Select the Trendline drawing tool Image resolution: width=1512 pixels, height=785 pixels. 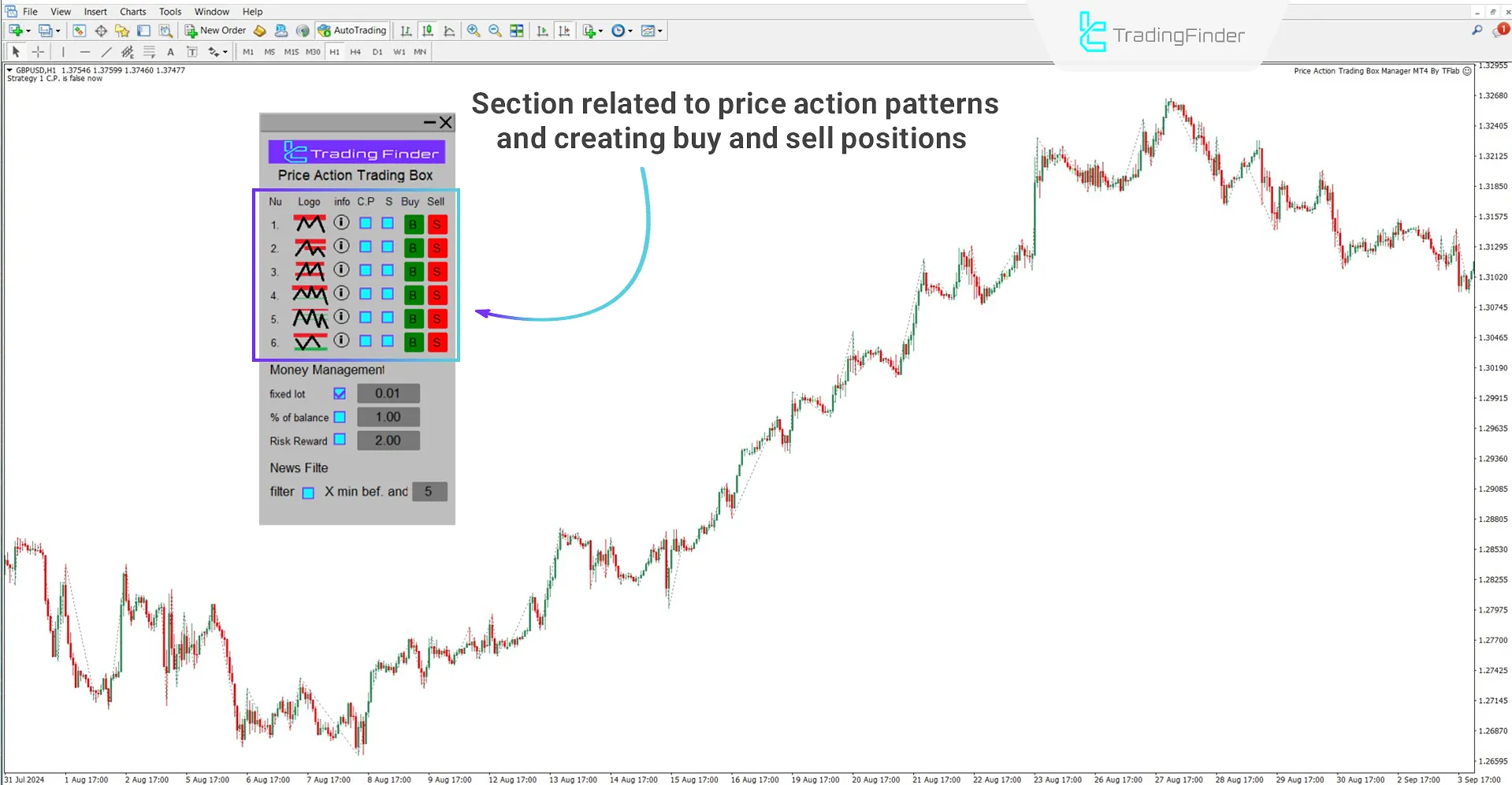pos(106,51)
